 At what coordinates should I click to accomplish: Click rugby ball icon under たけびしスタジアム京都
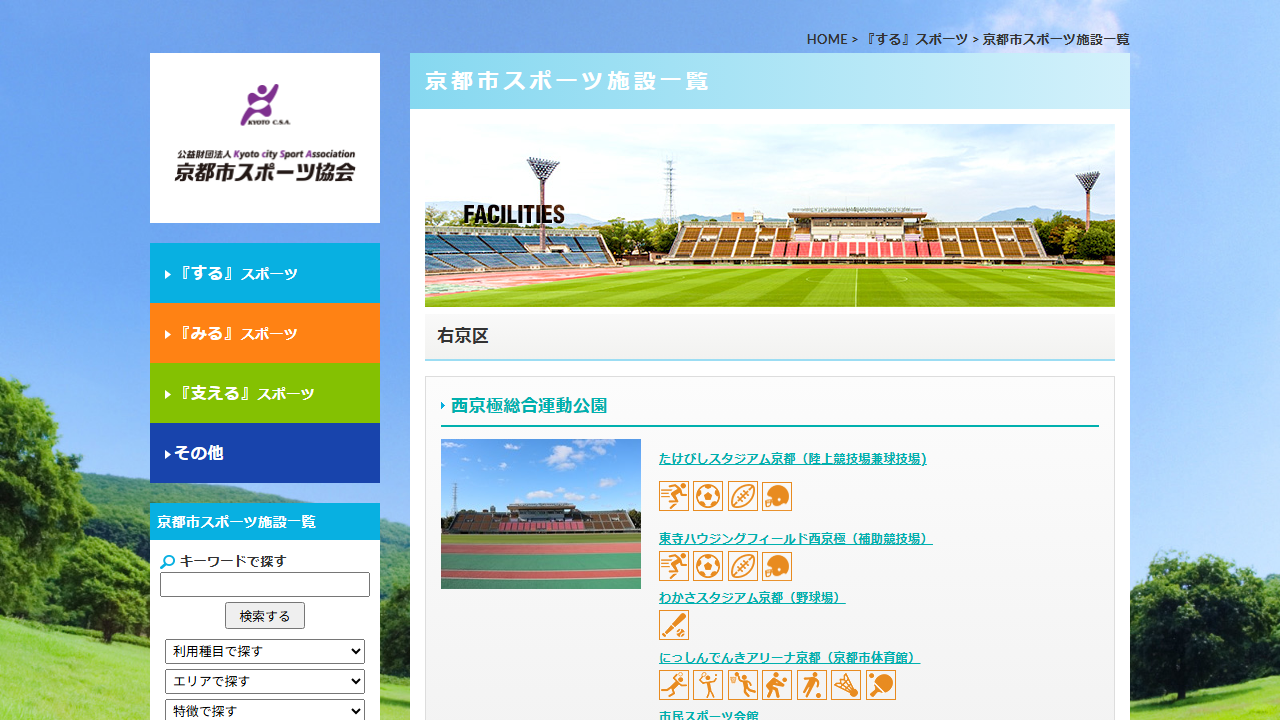743,496
